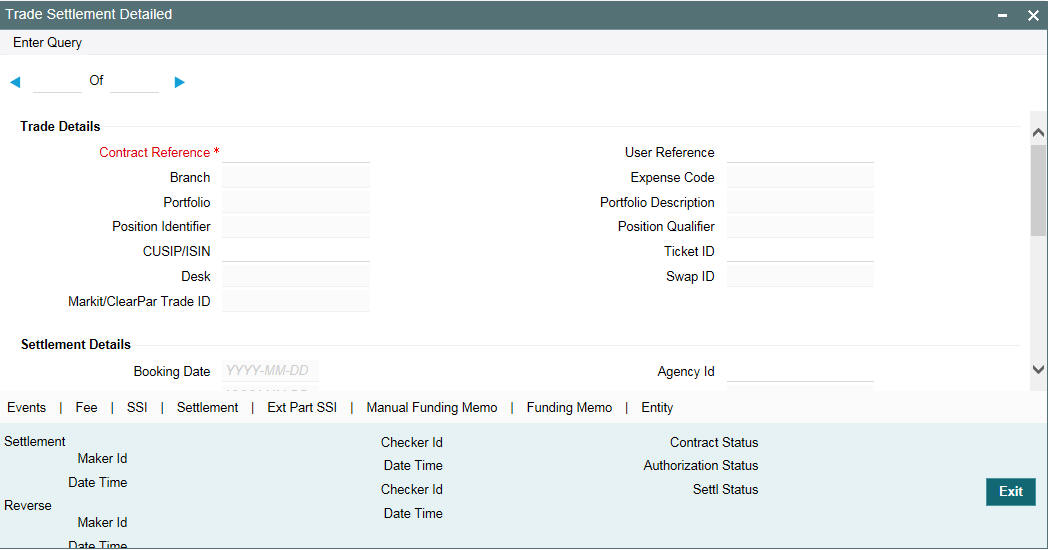Screen dimensions: 1048x550
Task: Open the Enter Query menu item
Action: [x=47, y=43]
